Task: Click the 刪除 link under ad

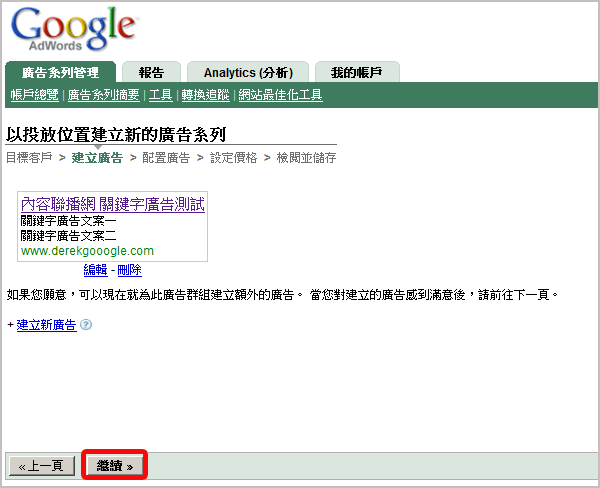Action: tap(129, 270)
